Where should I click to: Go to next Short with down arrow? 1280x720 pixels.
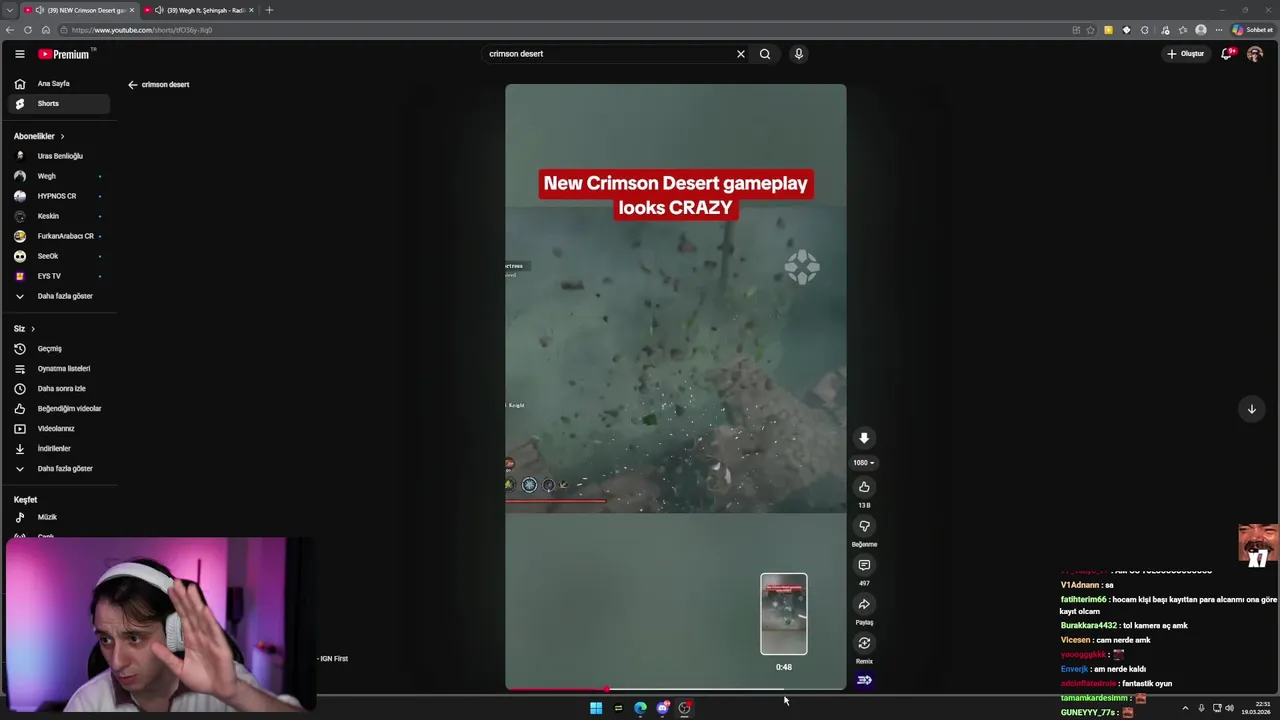coord(1251,409)
